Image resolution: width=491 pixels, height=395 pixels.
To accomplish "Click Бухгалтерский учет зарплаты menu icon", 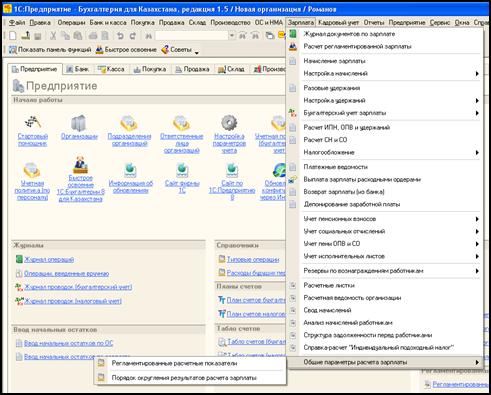I will (x=292, y=113).
